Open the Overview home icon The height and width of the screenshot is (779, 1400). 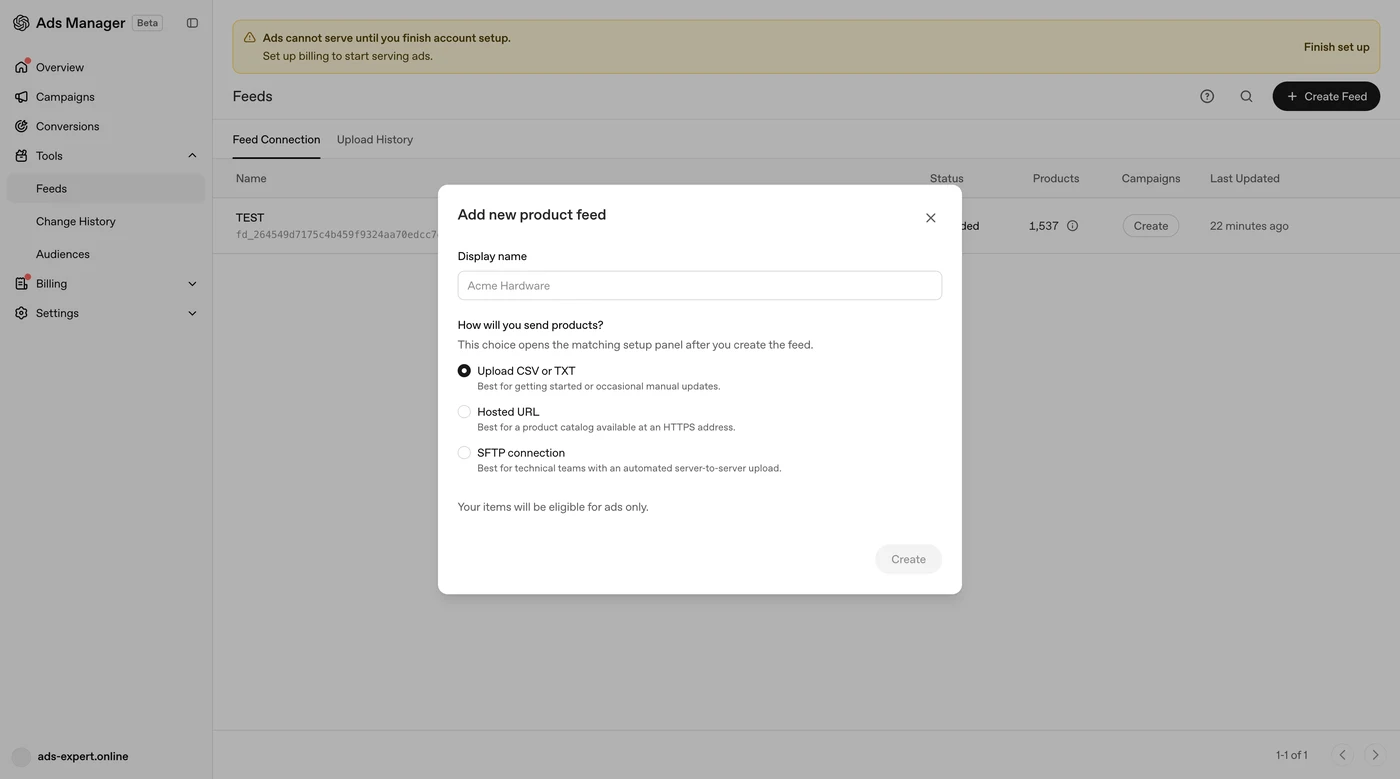(x=21, y=67)
